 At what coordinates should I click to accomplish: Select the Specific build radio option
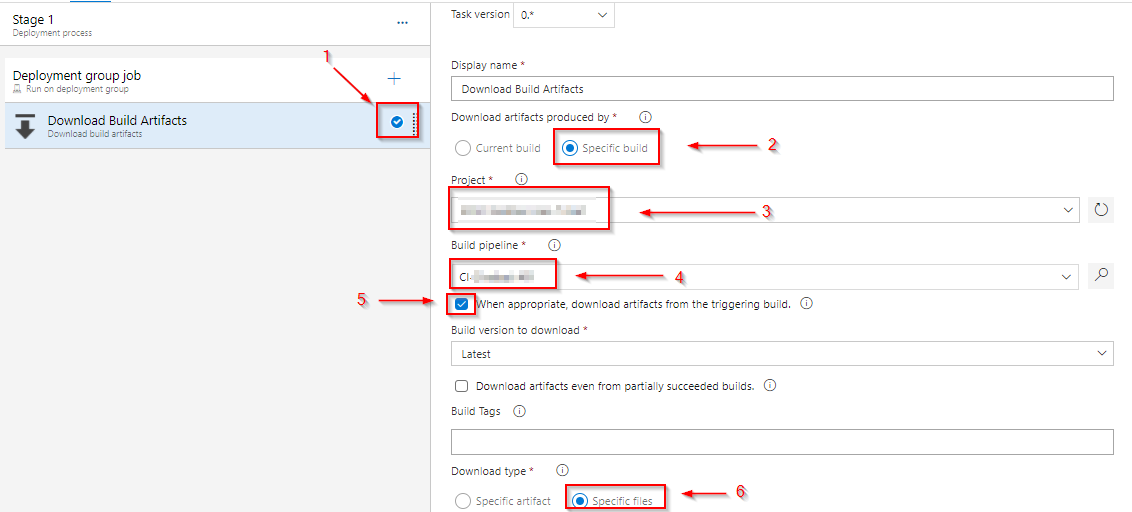570,148
